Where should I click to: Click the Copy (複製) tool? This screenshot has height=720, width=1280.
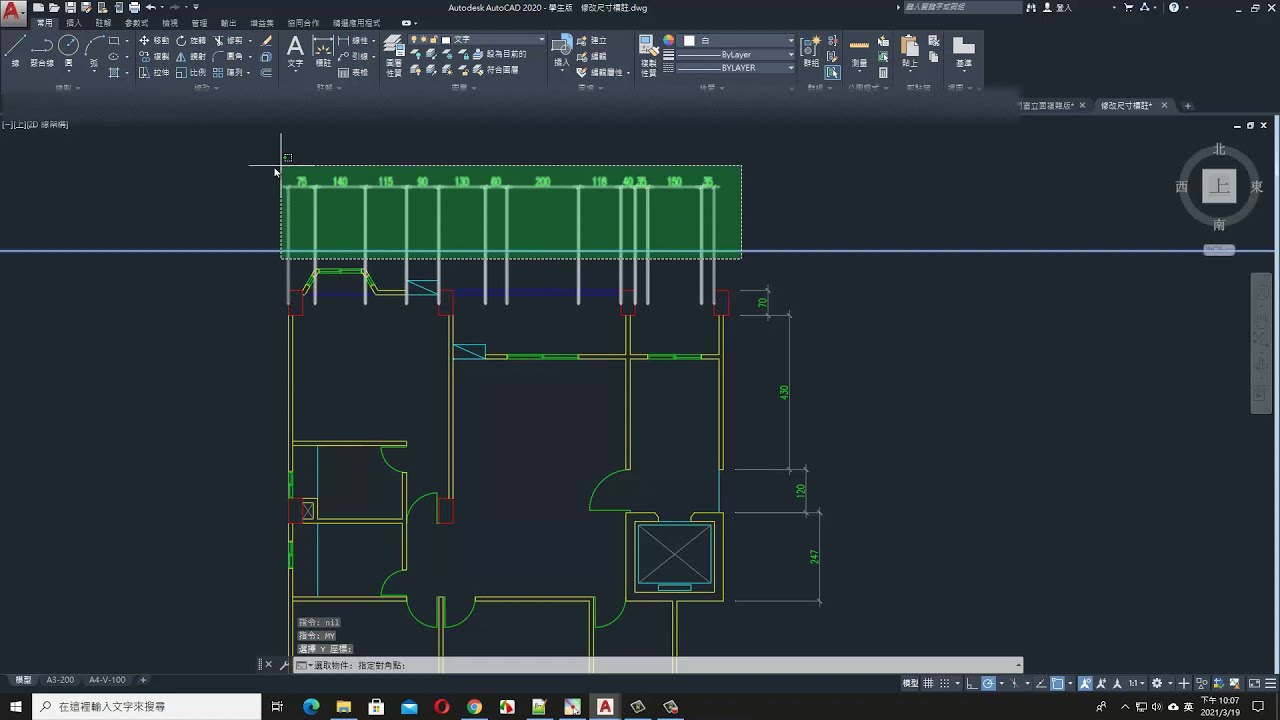coord(153,57)
